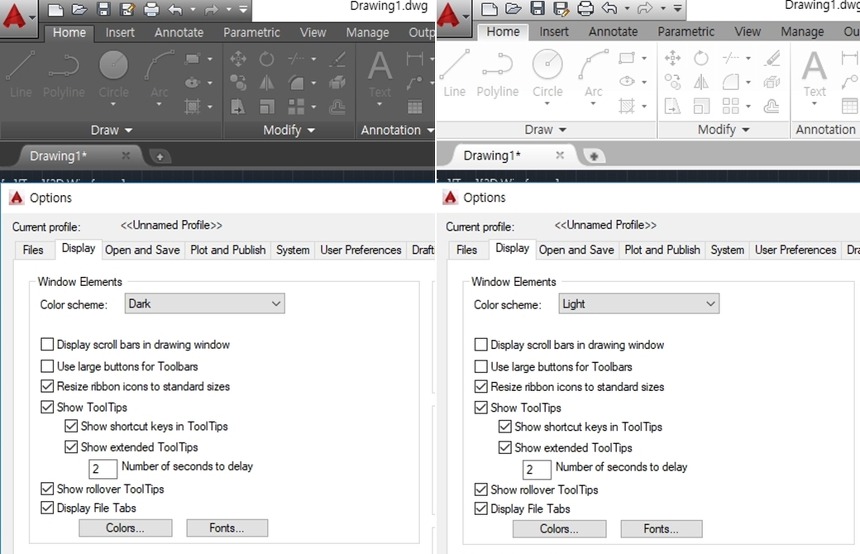Expand the Modify panel in the dark ribbon
This screenshot has height=554, width=860.
pos(288,130)
